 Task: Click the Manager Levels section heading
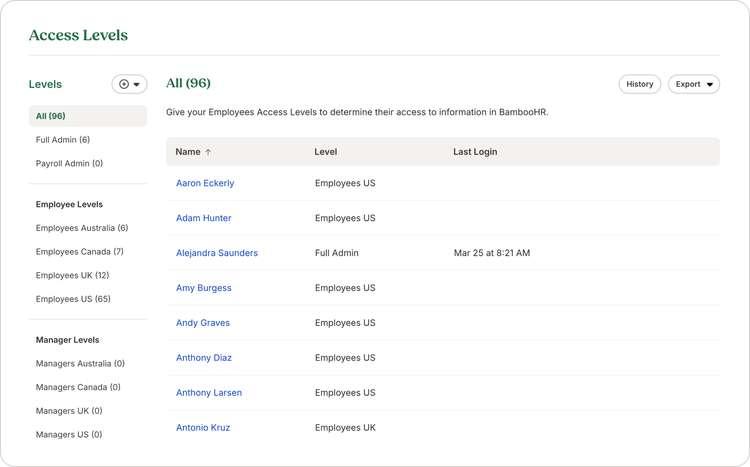[67, 340]
